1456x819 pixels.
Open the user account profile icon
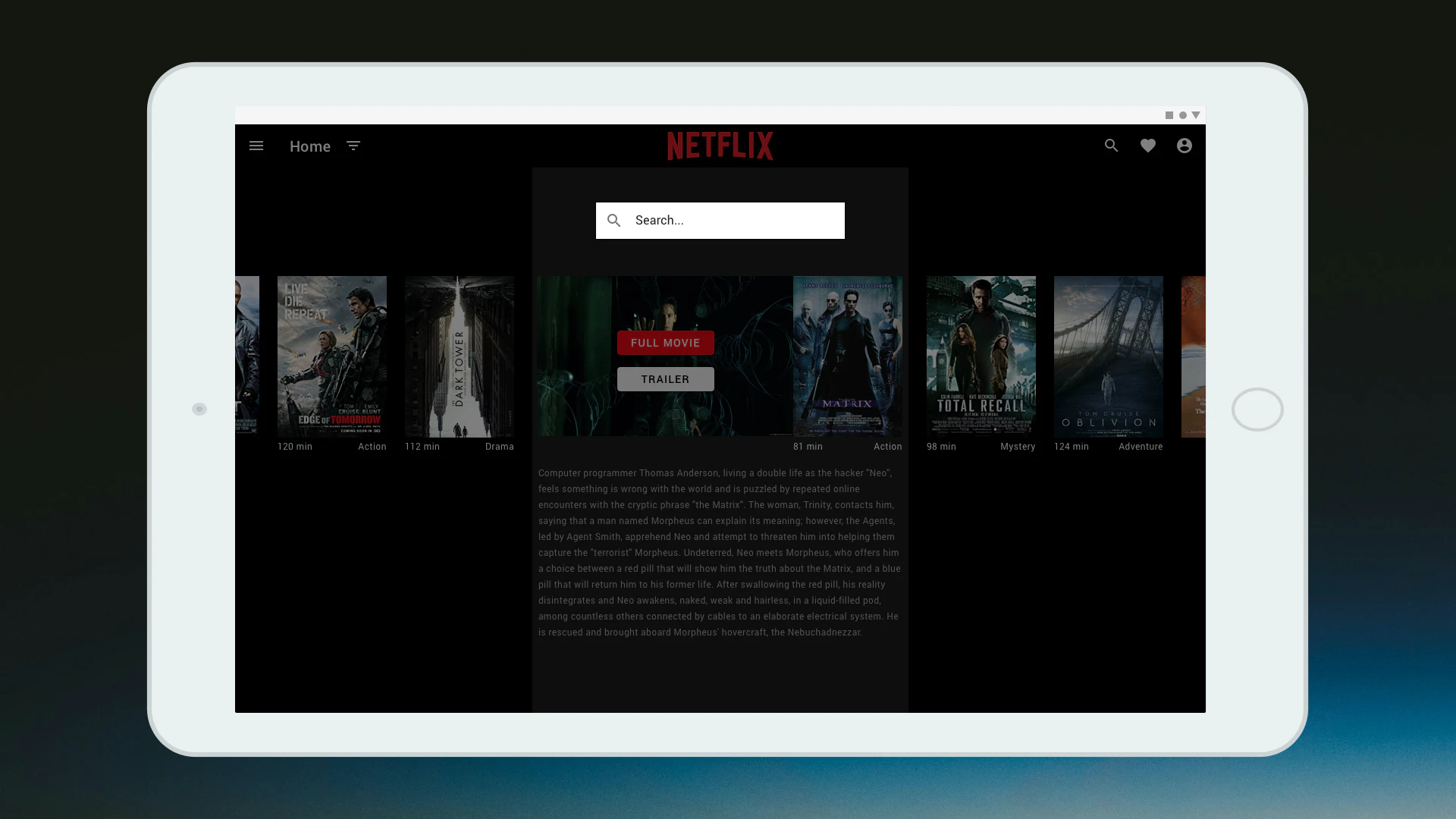[x=1185, y=146]
